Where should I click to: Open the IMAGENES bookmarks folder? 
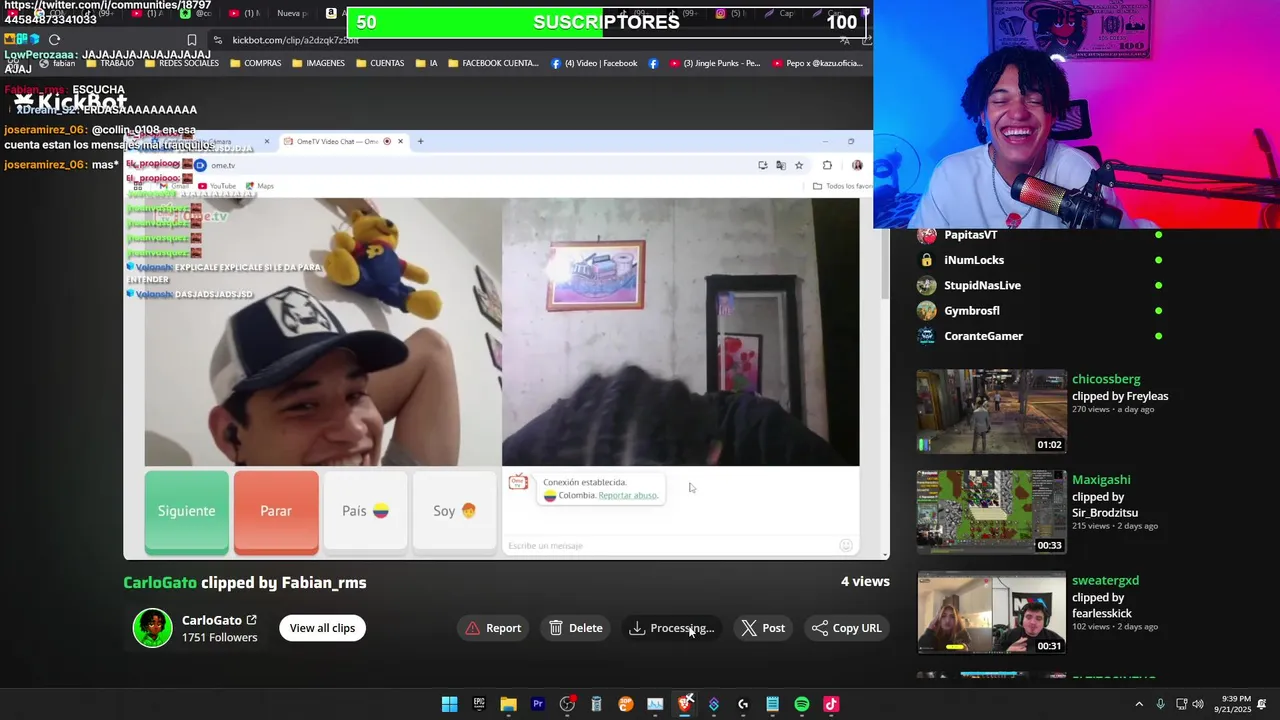pos(318,63)
